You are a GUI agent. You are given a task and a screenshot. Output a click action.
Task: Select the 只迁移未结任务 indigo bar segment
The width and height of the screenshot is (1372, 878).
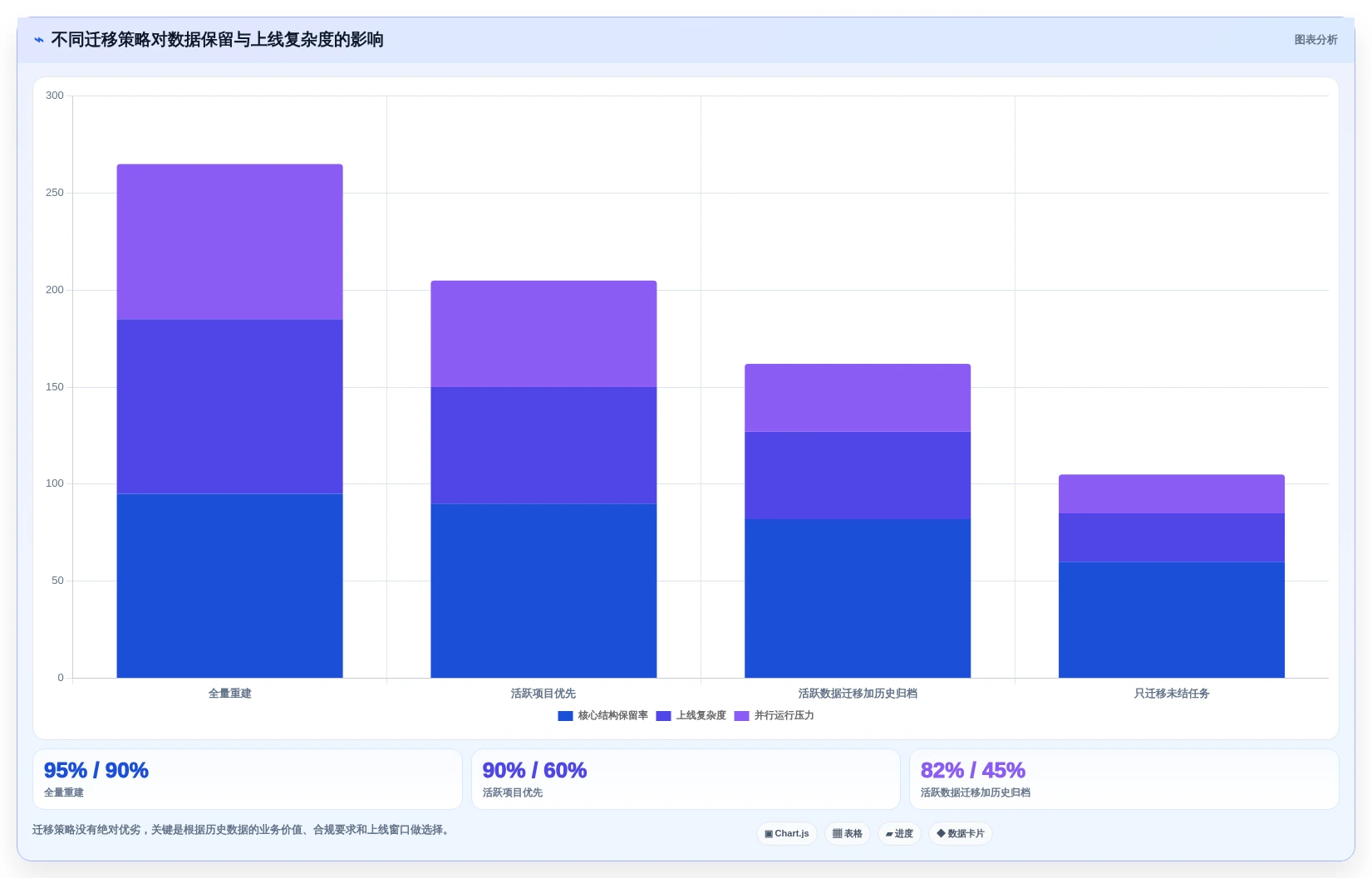point(1172,537)
